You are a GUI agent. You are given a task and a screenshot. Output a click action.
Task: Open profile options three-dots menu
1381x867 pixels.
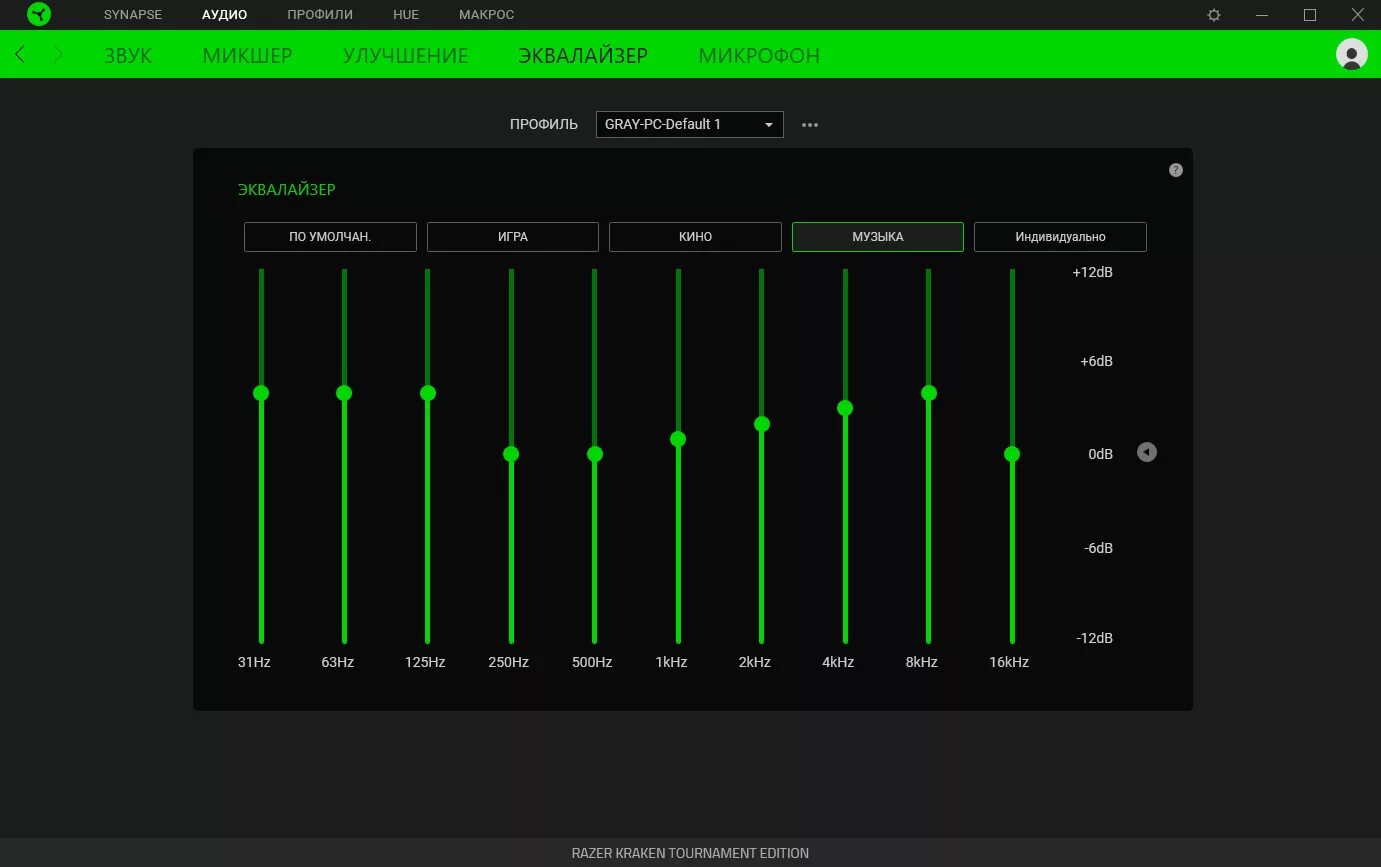click(810, 125)
